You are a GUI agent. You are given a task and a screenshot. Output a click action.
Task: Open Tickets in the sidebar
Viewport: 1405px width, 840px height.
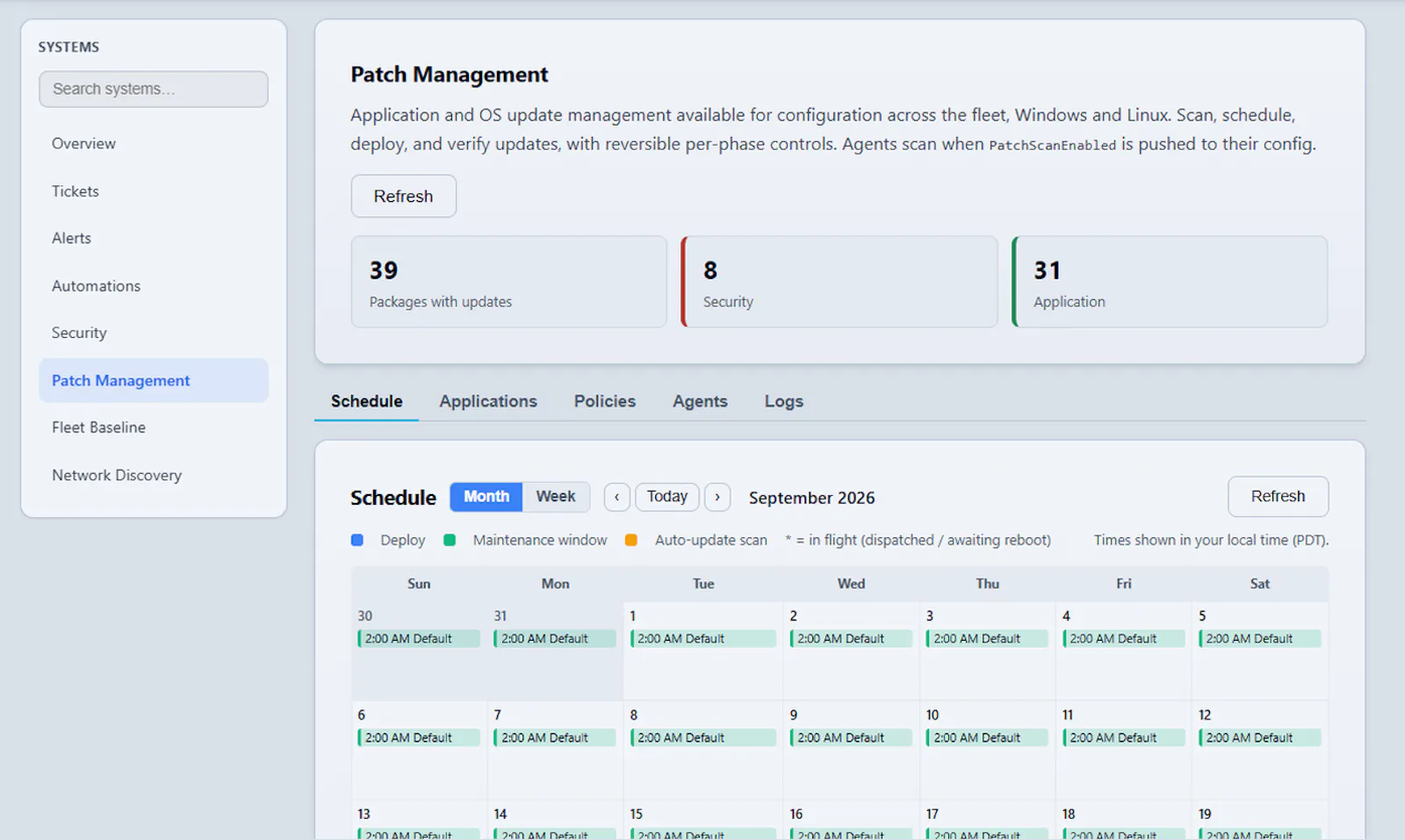click(154, 191)
